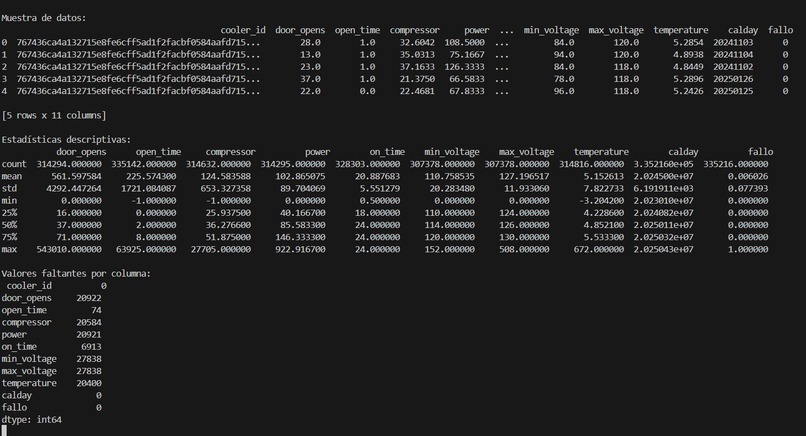Click on_time mean value 20.887683
Screen dimensions: 806x436
point(377,176)
